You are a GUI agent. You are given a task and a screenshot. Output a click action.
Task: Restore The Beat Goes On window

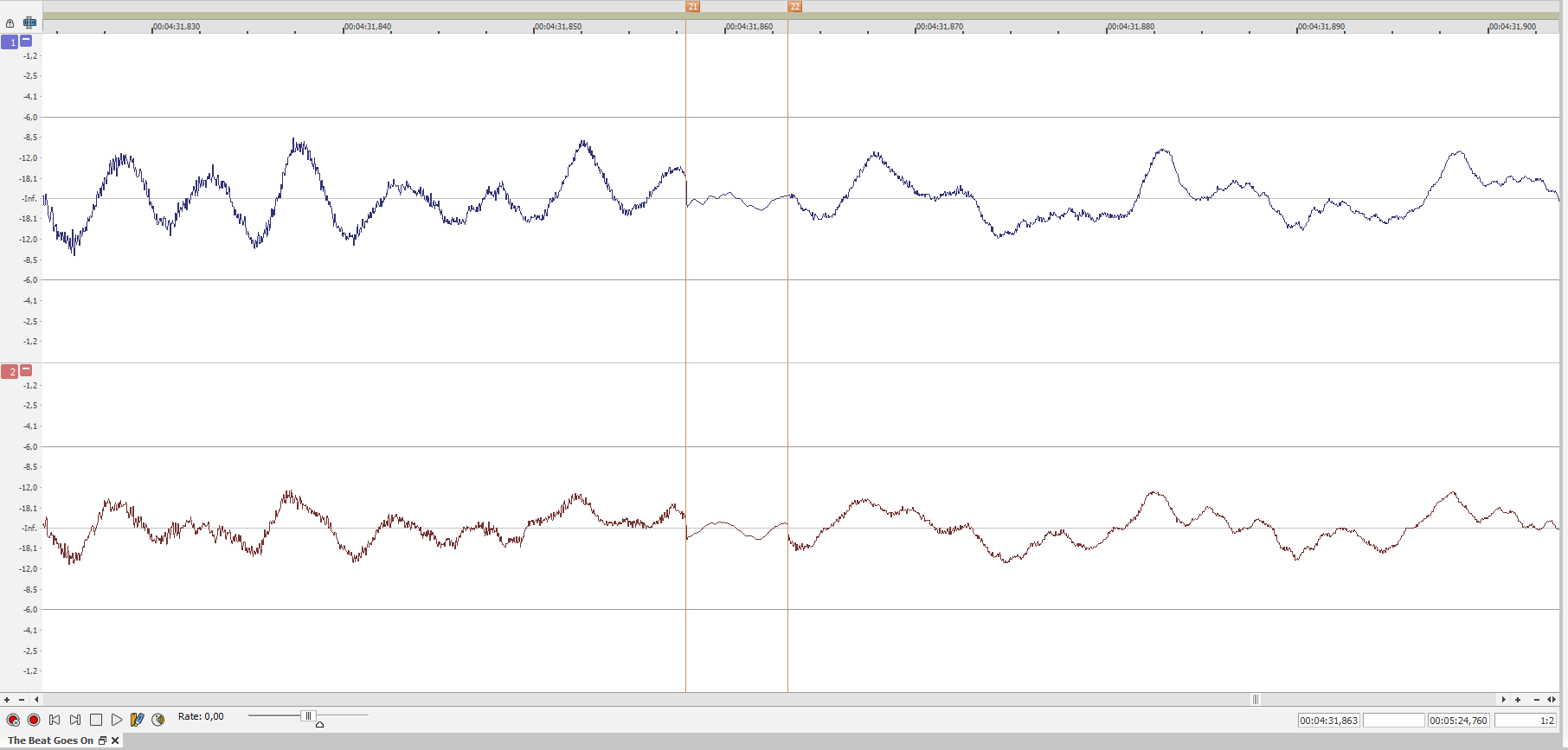tap(102, 740)
